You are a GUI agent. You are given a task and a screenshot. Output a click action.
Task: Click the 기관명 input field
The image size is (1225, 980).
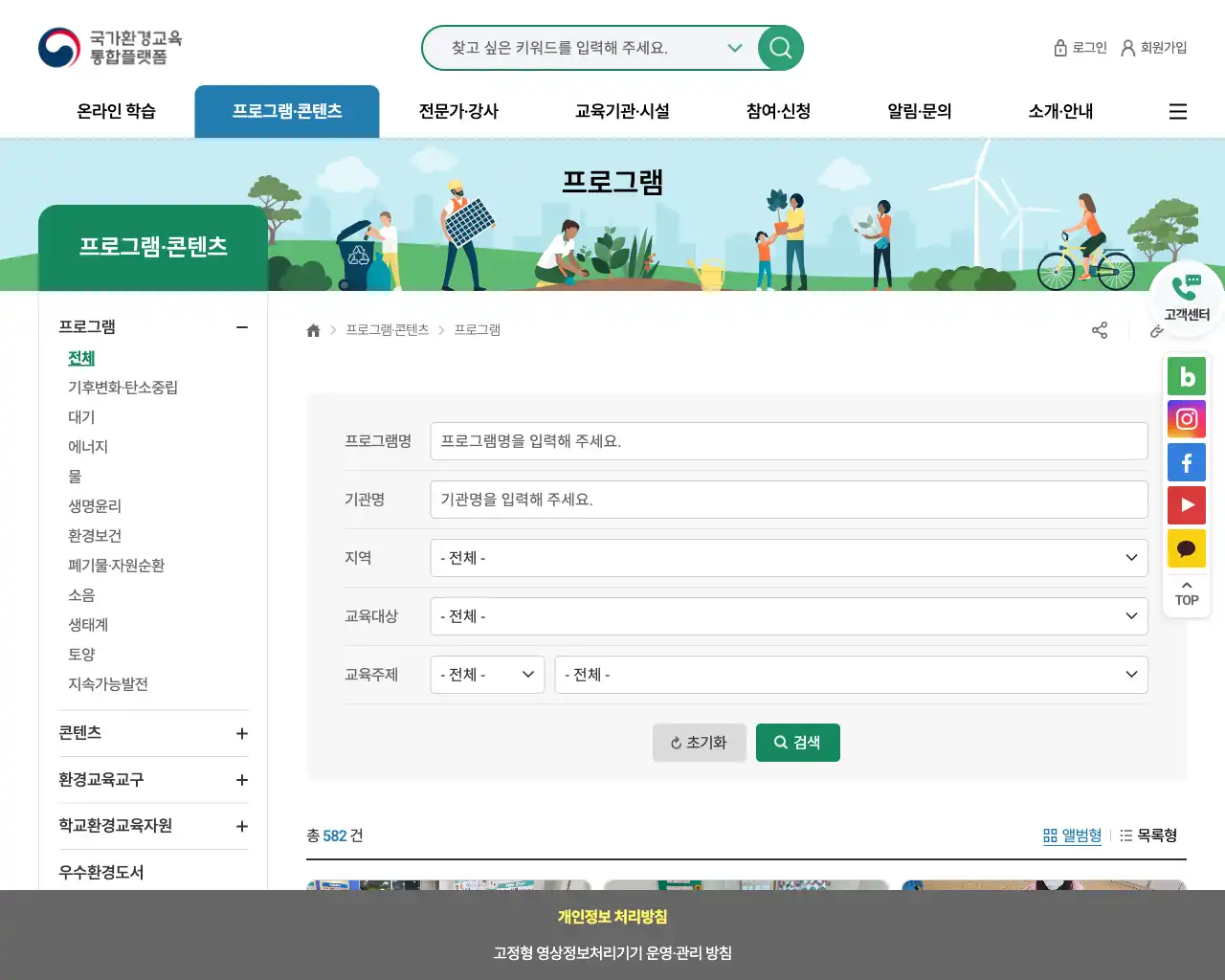tap(789, 500)
